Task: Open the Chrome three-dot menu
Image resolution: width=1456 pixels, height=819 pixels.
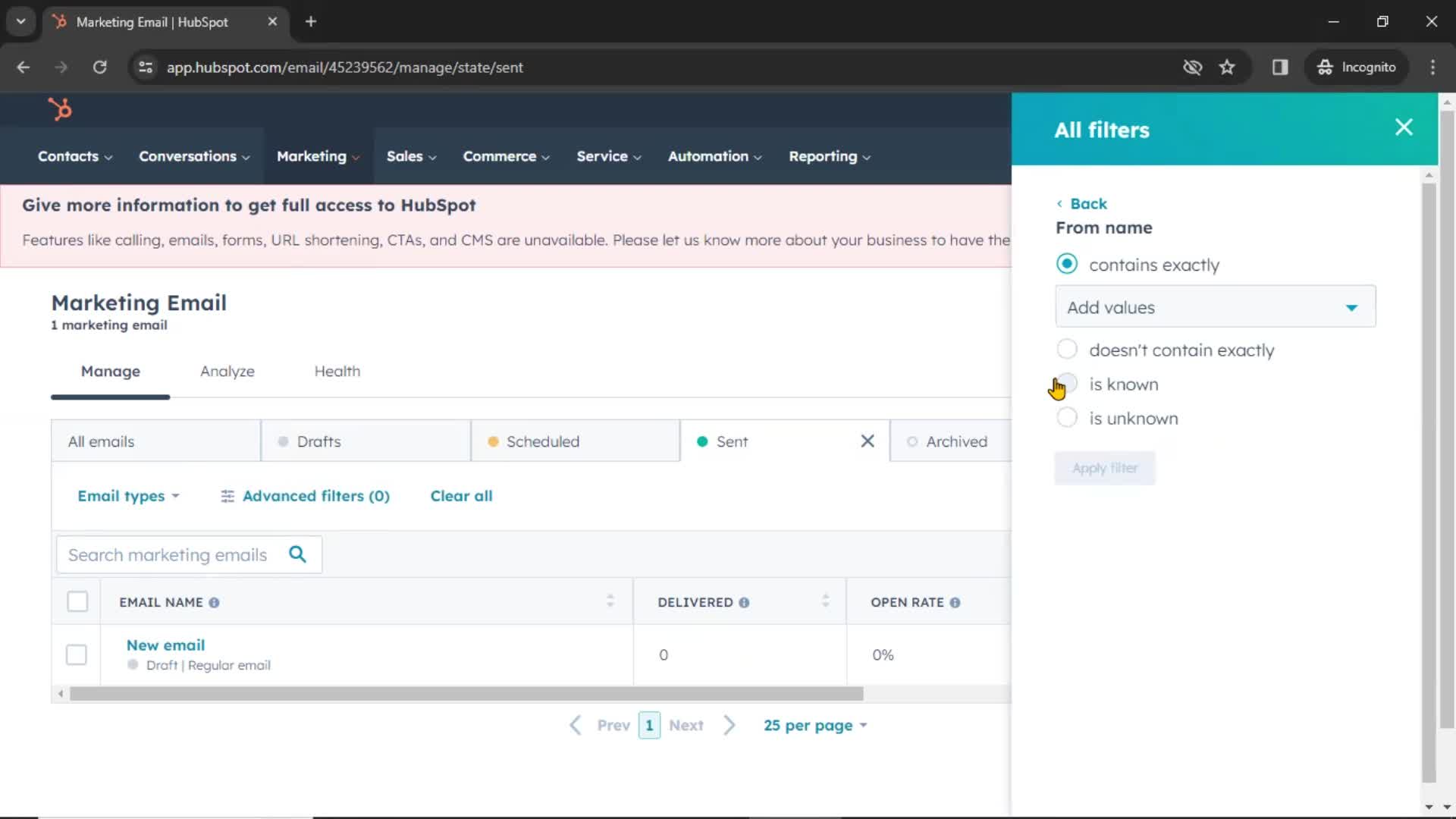Action: coord(1432,67)
